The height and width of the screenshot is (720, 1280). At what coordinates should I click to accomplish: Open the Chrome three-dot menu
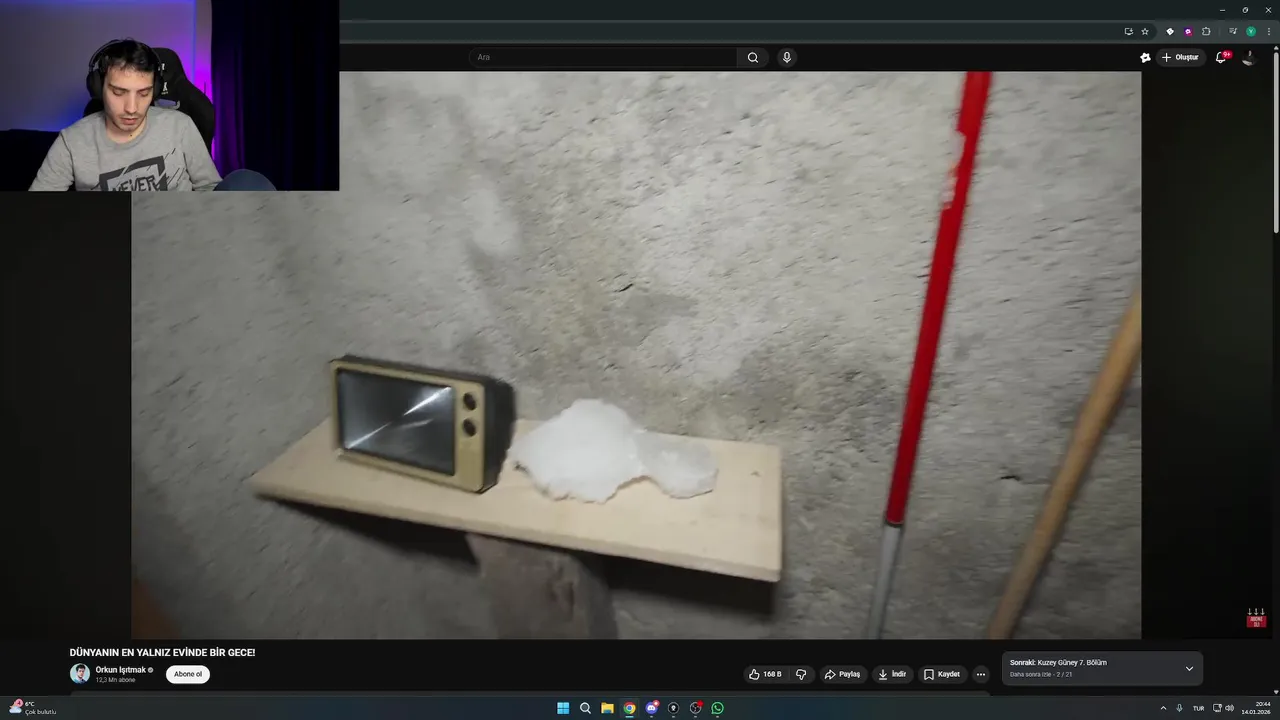click(x=1268, y=31)
